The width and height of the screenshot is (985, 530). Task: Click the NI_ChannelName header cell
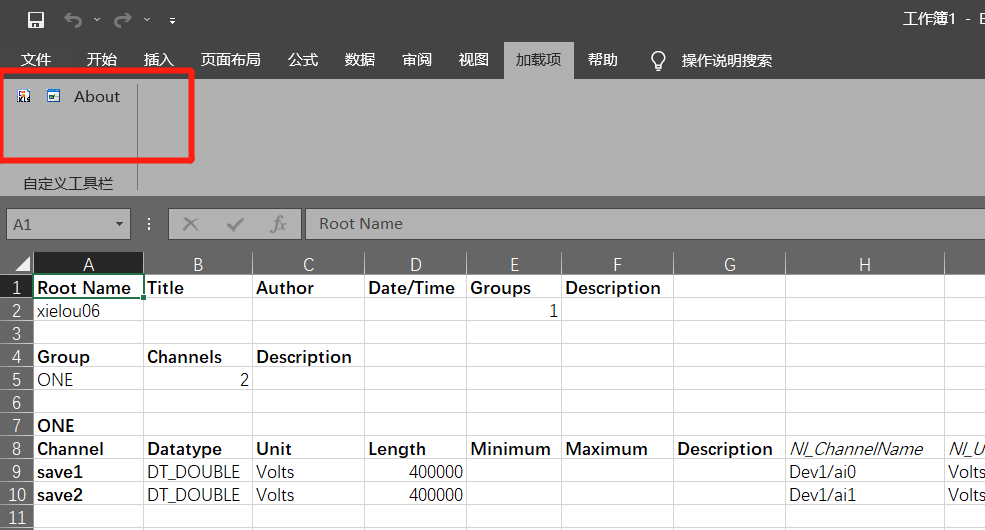tap(865, 449)
